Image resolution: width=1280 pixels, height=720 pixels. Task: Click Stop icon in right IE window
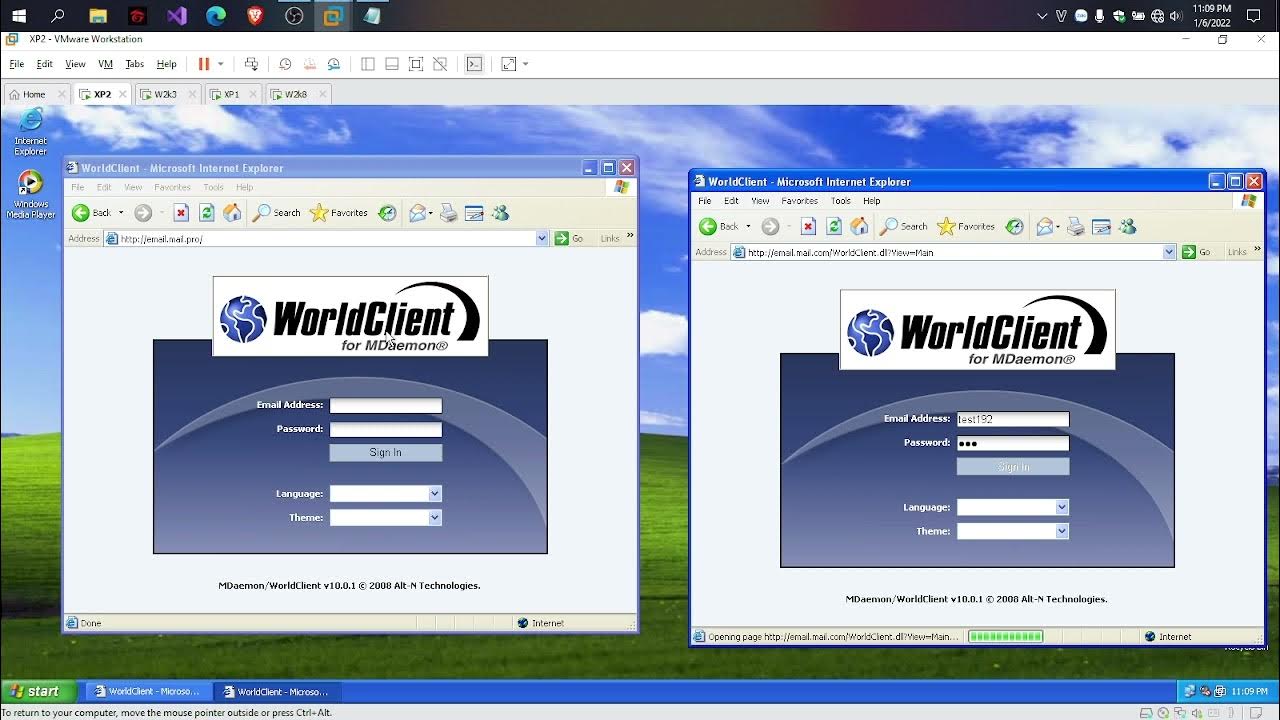click(808, 227)
